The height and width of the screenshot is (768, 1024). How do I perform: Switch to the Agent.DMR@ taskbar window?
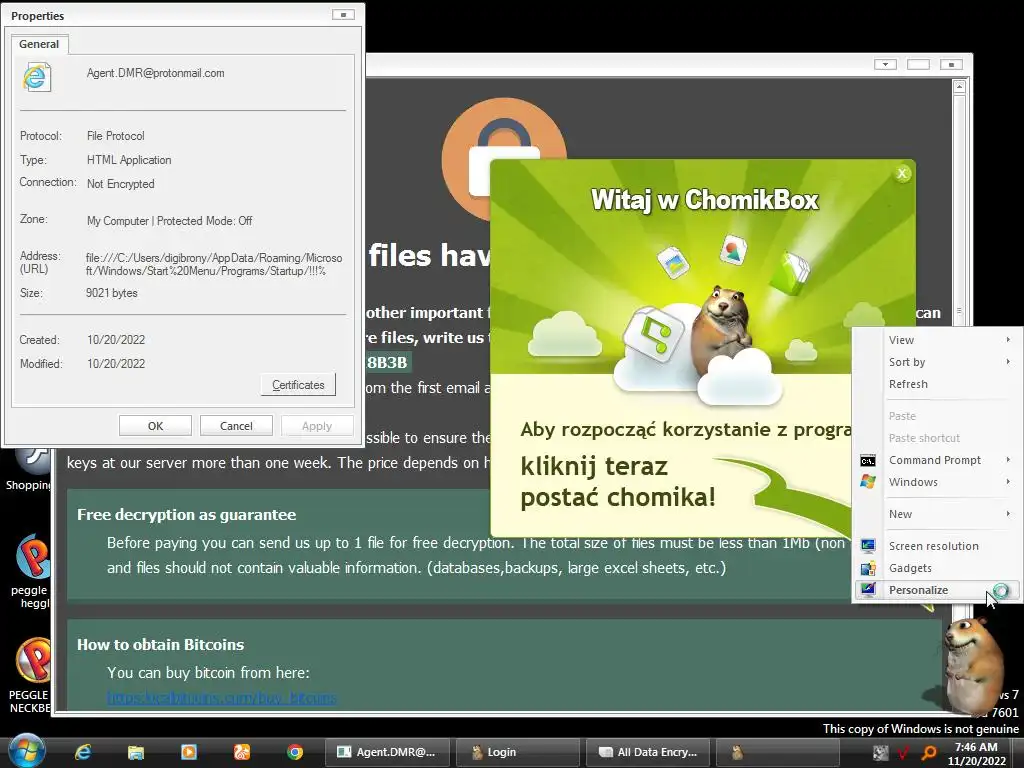pyautogui.click(x=385, y=752)
